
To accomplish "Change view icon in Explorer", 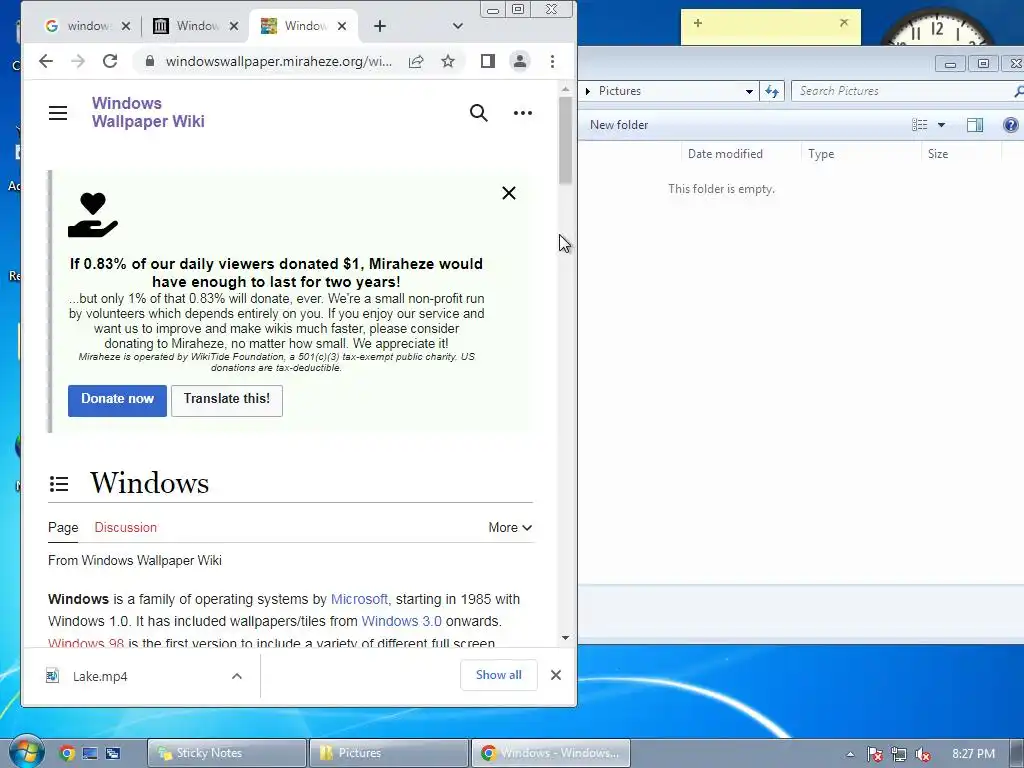I will point(920,125).
